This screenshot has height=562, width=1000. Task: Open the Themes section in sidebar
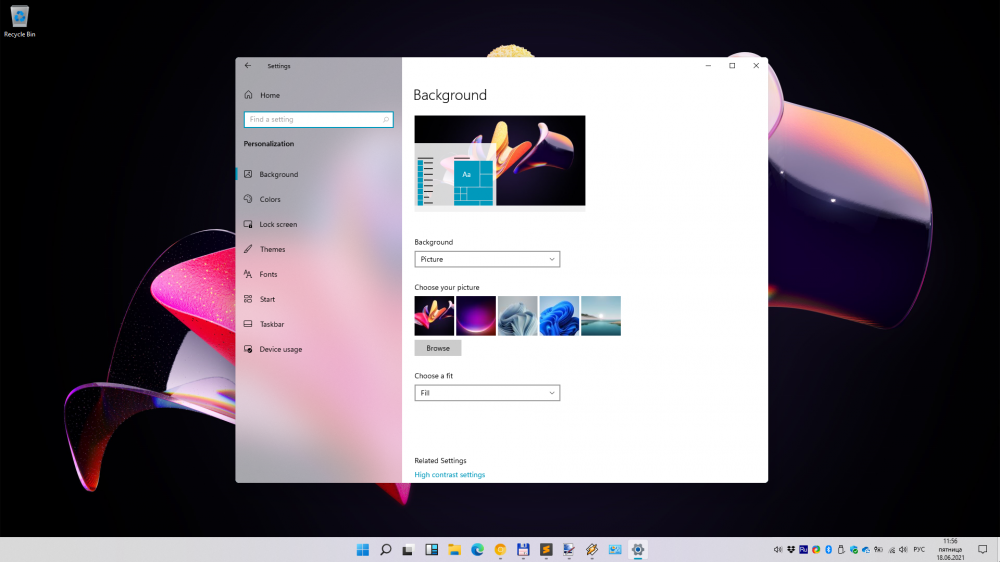pyautogui.click(x=272, y=249)
